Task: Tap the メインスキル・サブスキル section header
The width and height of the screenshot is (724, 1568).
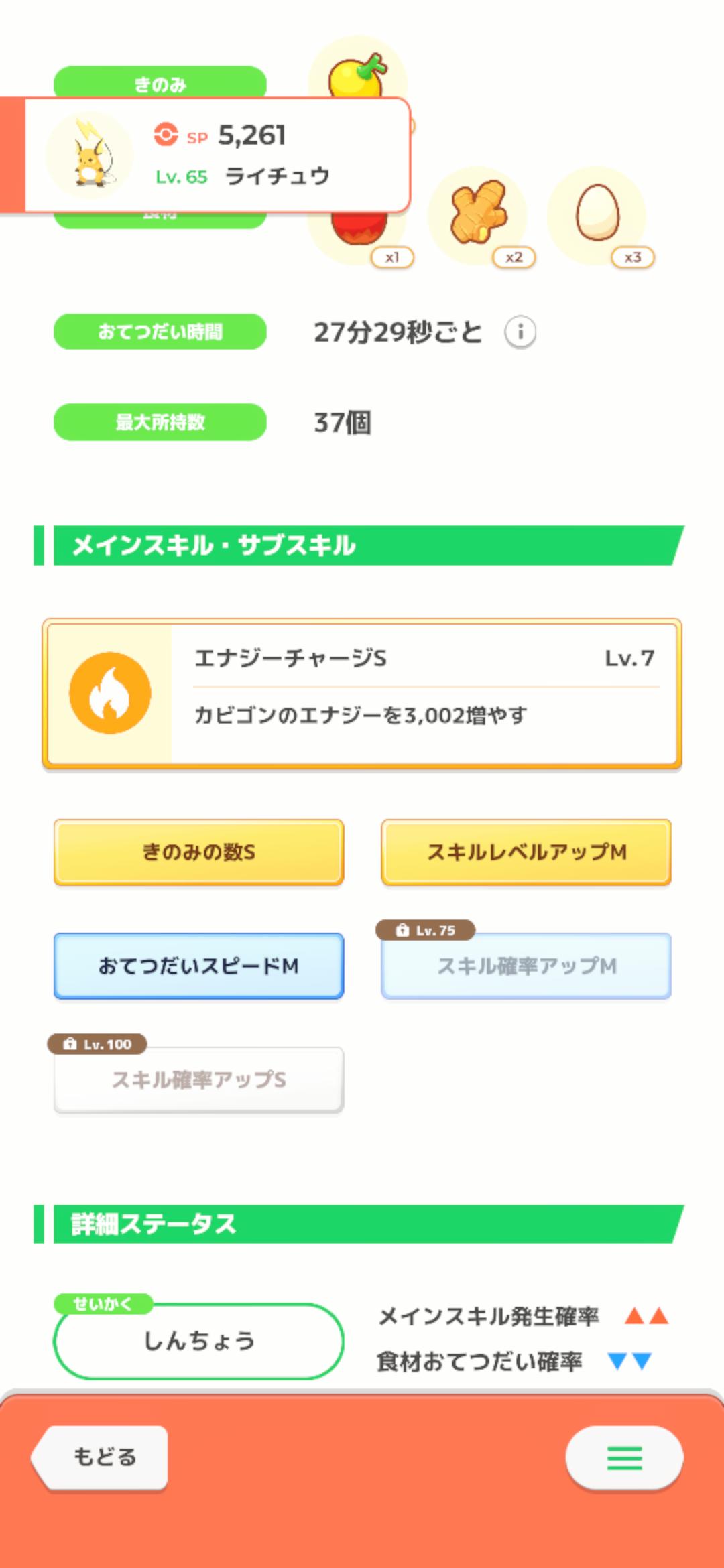Action: pos(362,545)
